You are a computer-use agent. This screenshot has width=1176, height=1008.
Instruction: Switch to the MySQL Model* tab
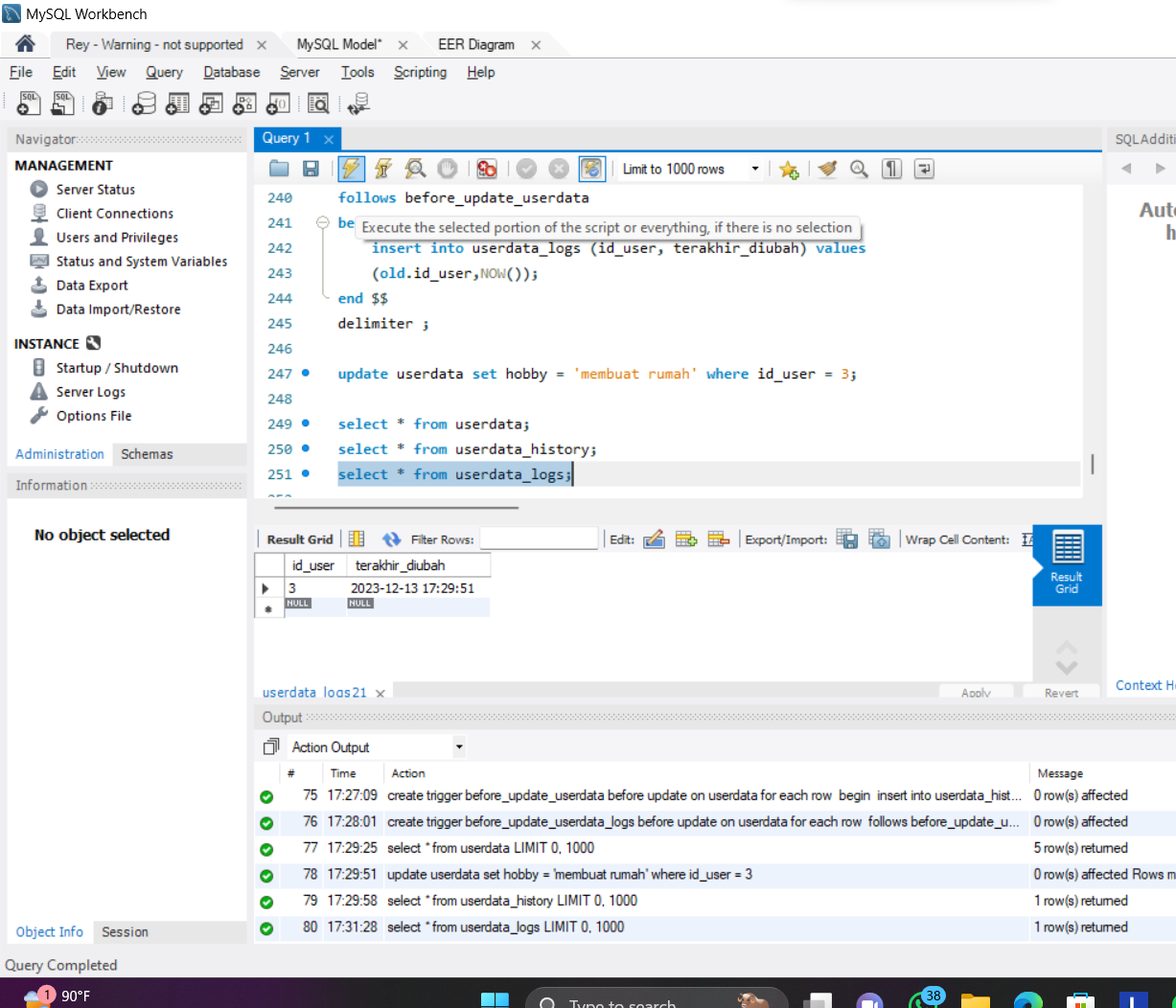coord(339,44)
